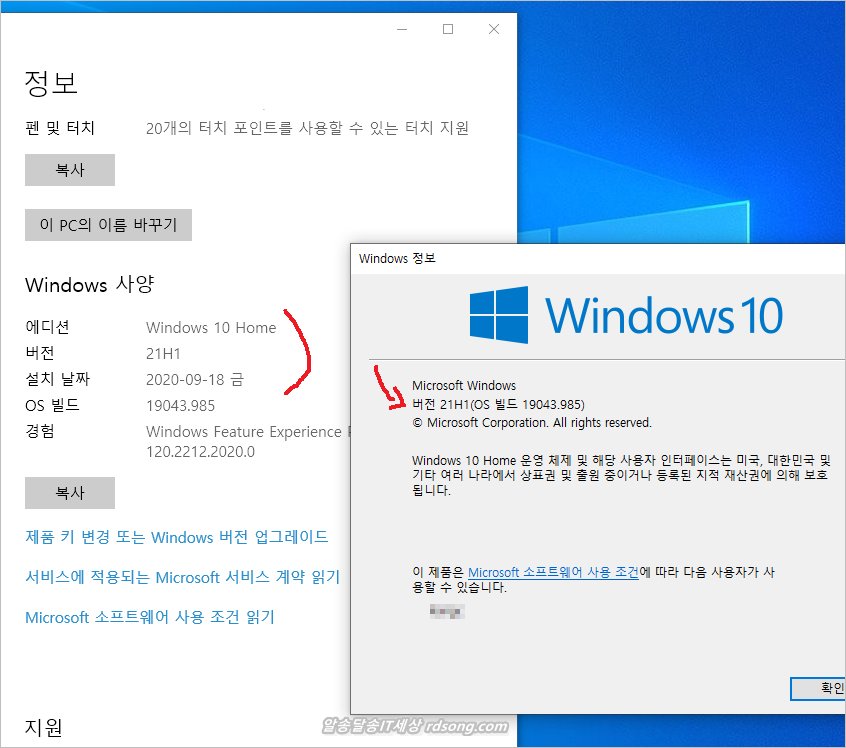Minimize the Settings 정보 window
This screenshot has width=846, height=748.
402,29
